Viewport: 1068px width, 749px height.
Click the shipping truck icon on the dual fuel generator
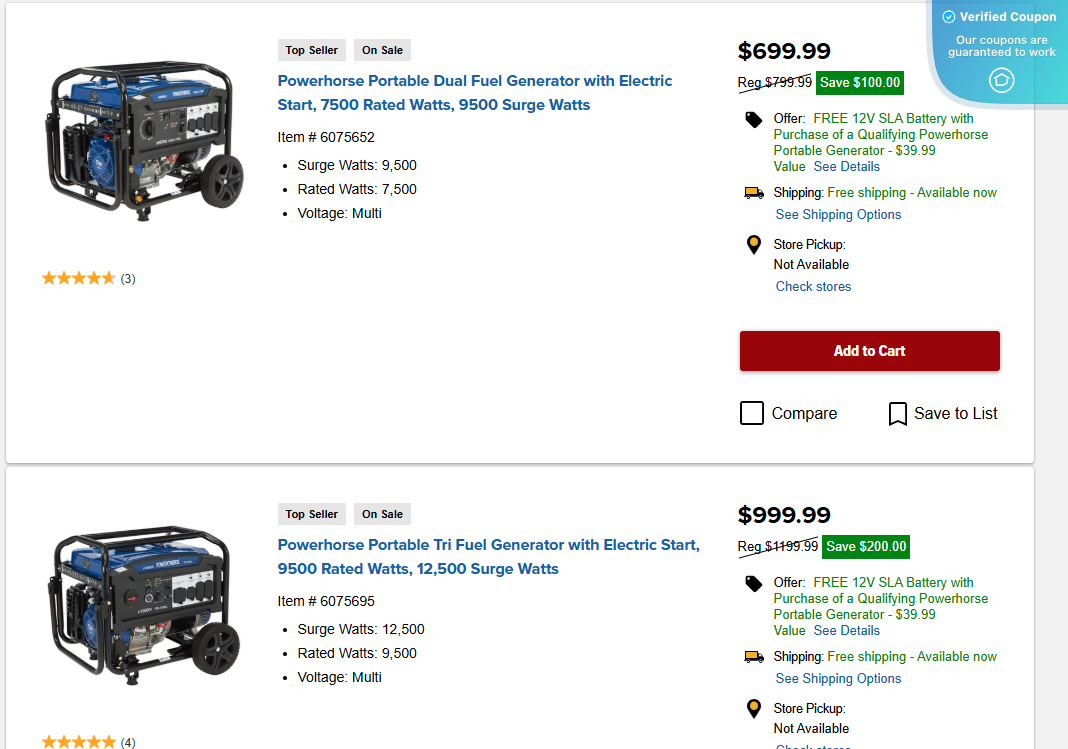pos(754,191)
